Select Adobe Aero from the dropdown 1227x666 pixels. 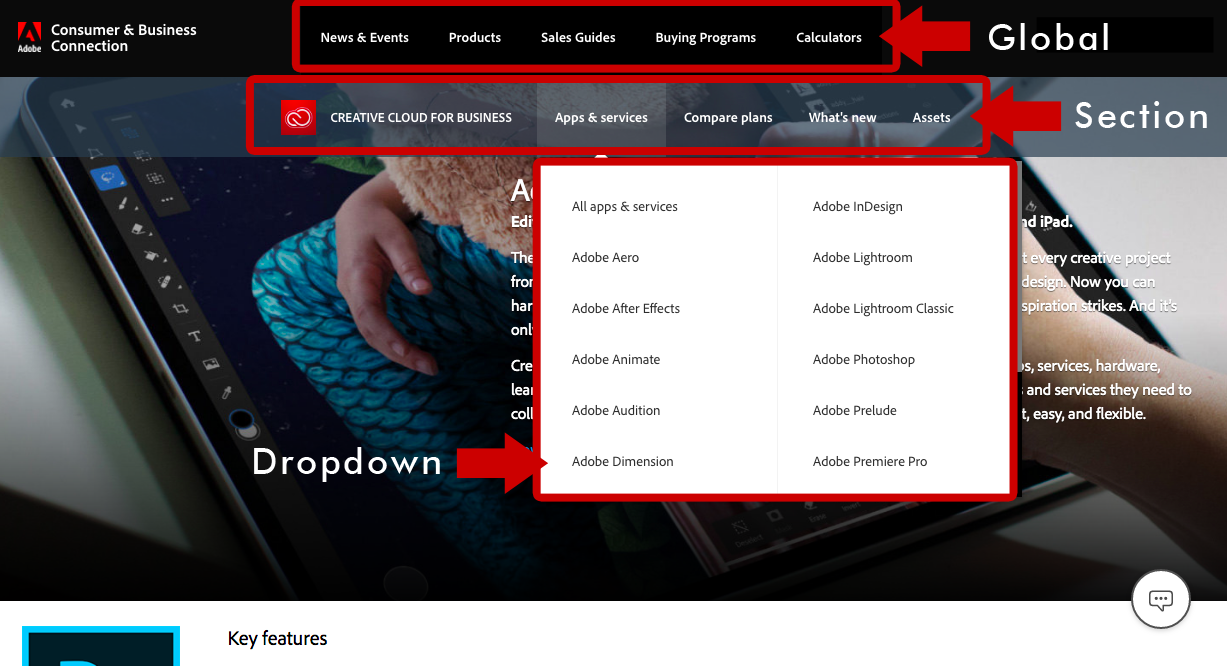tap(605, 258)
